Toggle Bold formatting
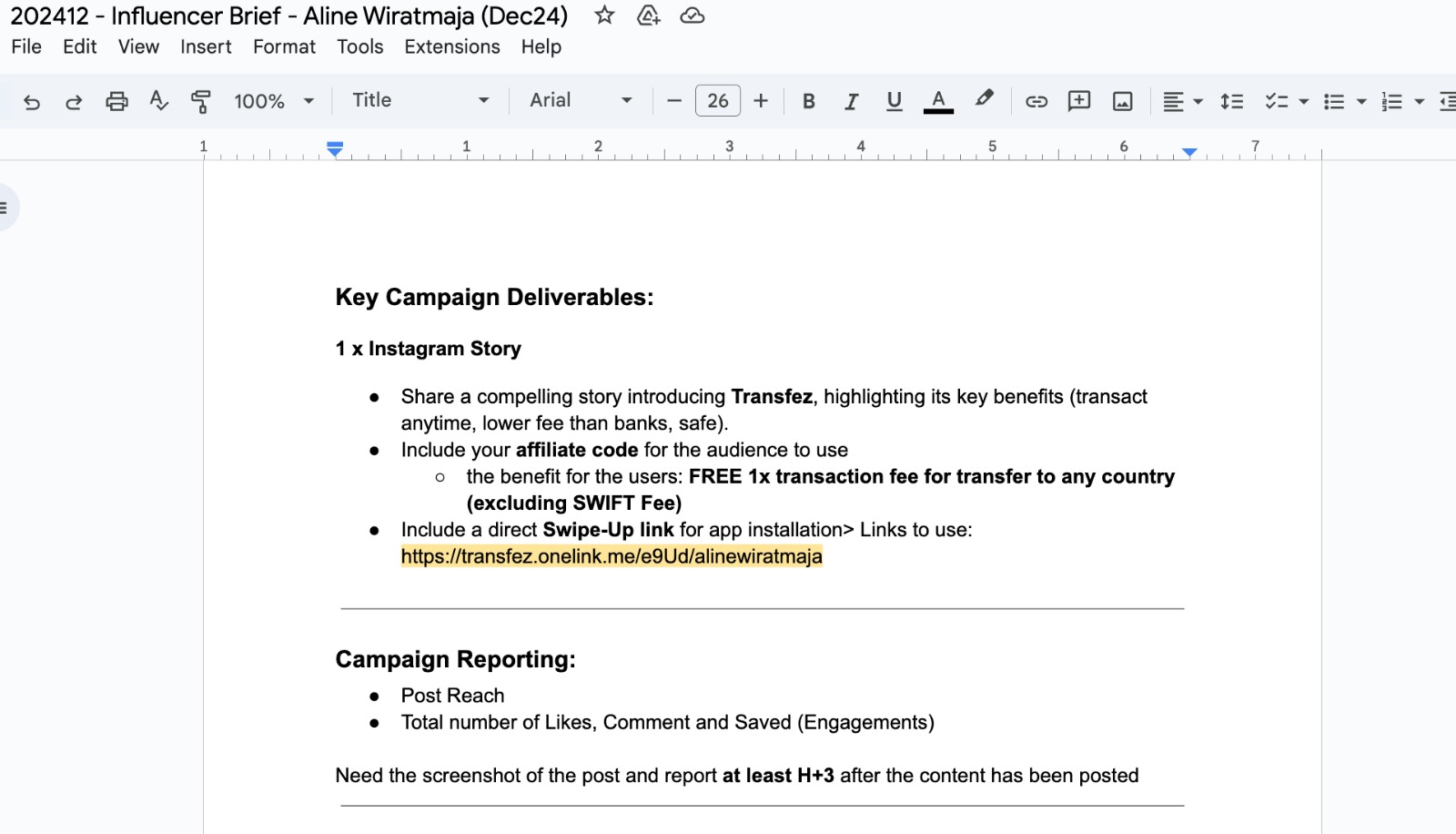The image size is (1456, 834). (808, 101)
